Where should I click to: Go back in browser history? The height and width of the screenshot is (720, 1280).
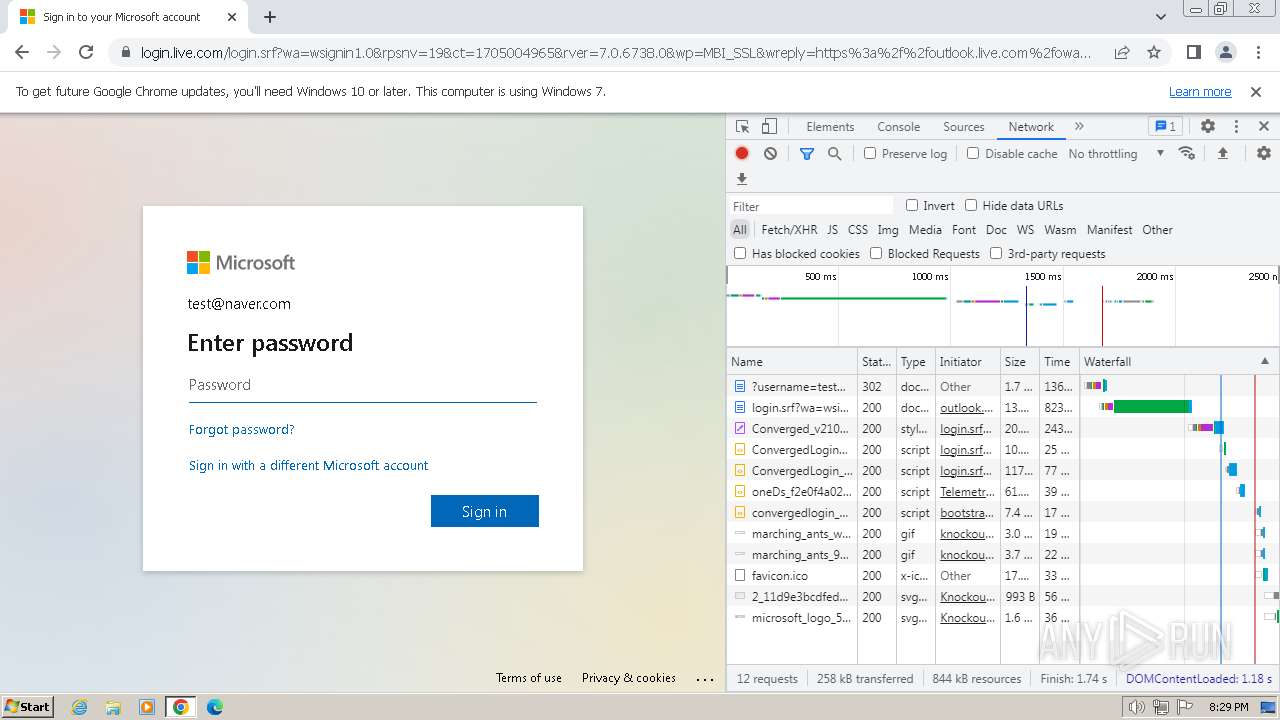point(22,52)
